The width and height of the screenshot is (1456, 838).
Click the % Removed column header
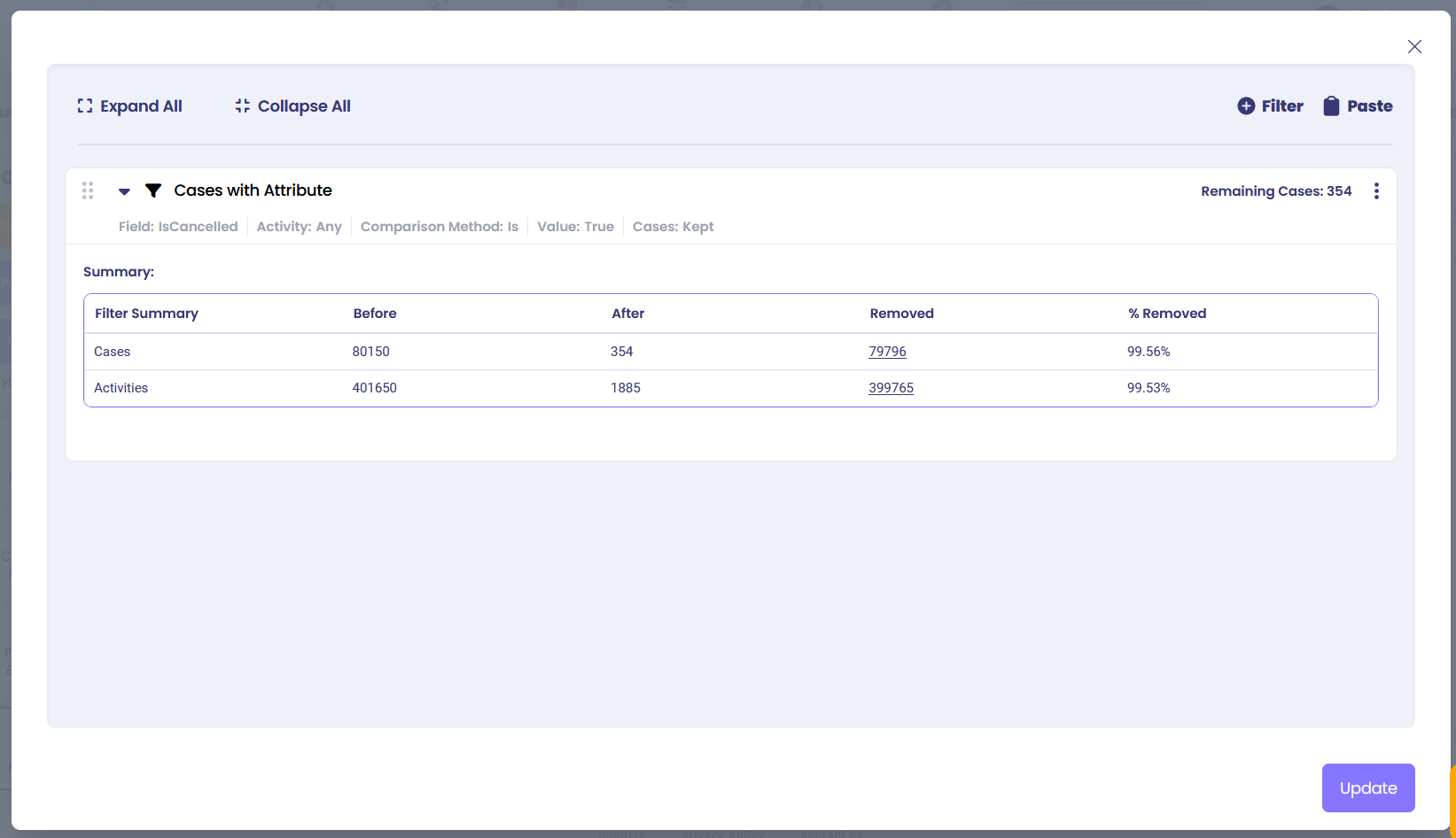tap(1166, 314)
